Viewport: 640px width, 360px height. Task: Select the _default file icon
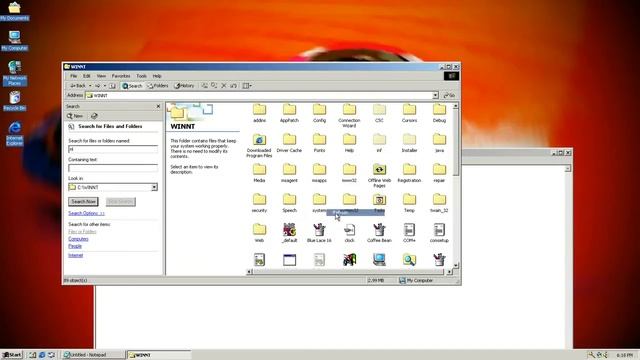pos(289,230)
